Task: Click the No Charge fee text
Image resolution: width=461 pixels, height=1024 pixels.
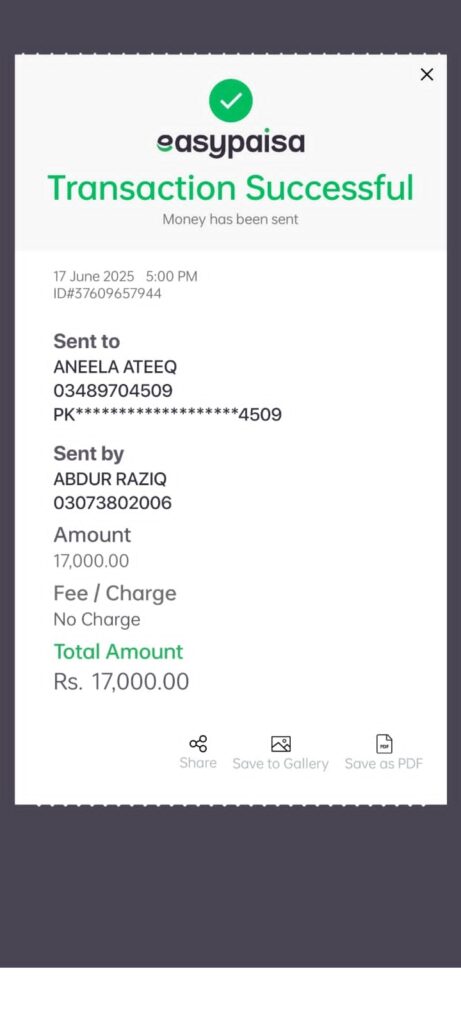Action: 97,619
